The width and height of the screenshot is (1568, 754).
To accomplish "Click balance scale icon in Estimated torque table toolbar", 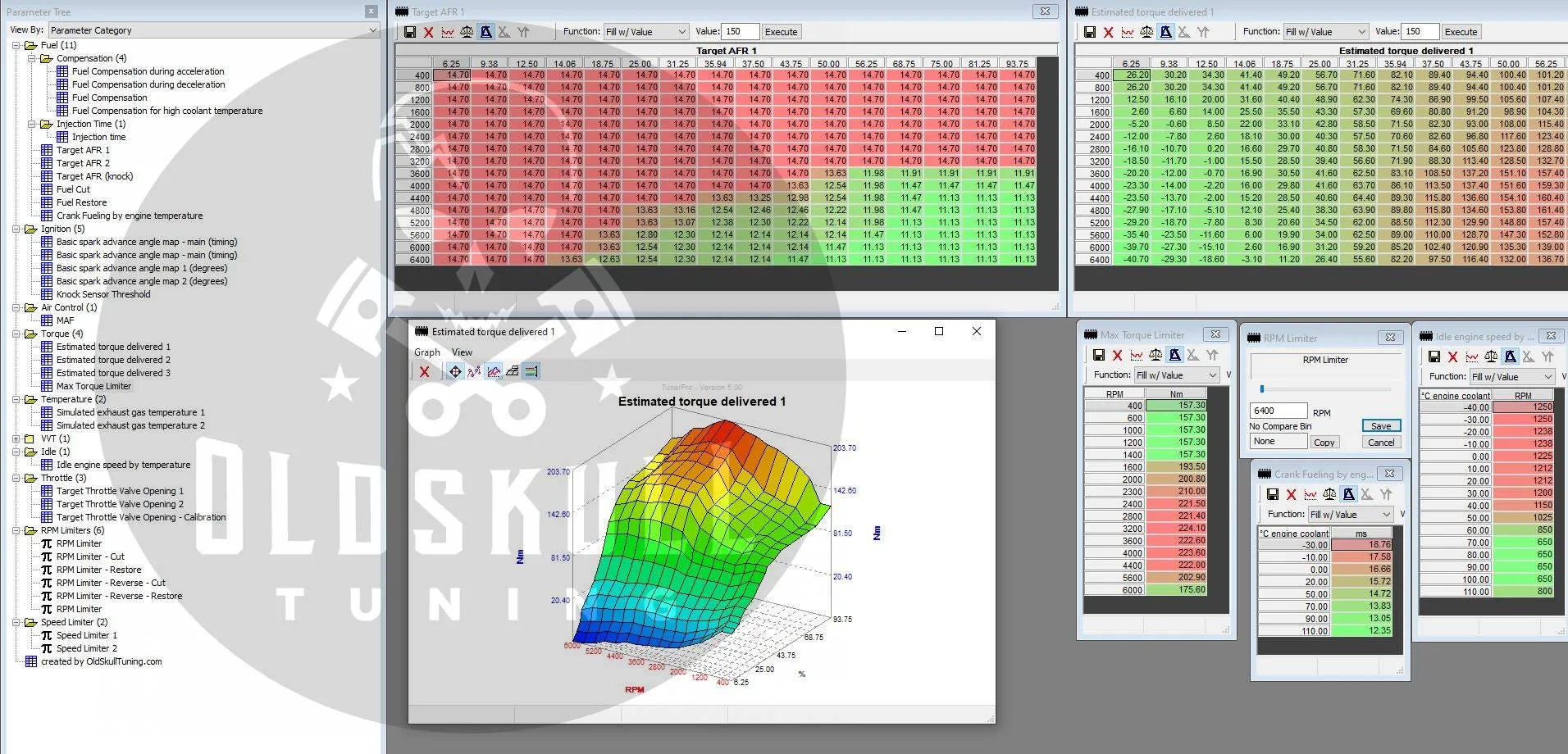I will click(1146, 32).
